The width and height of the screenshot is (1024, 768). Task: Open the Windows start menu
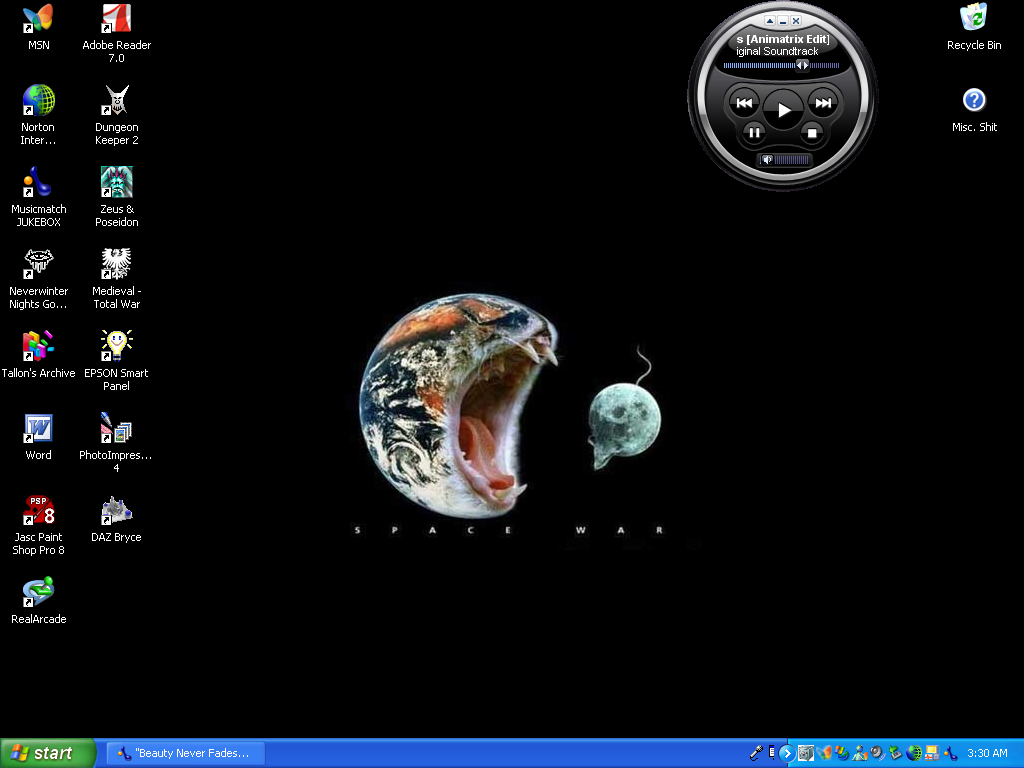48,753
